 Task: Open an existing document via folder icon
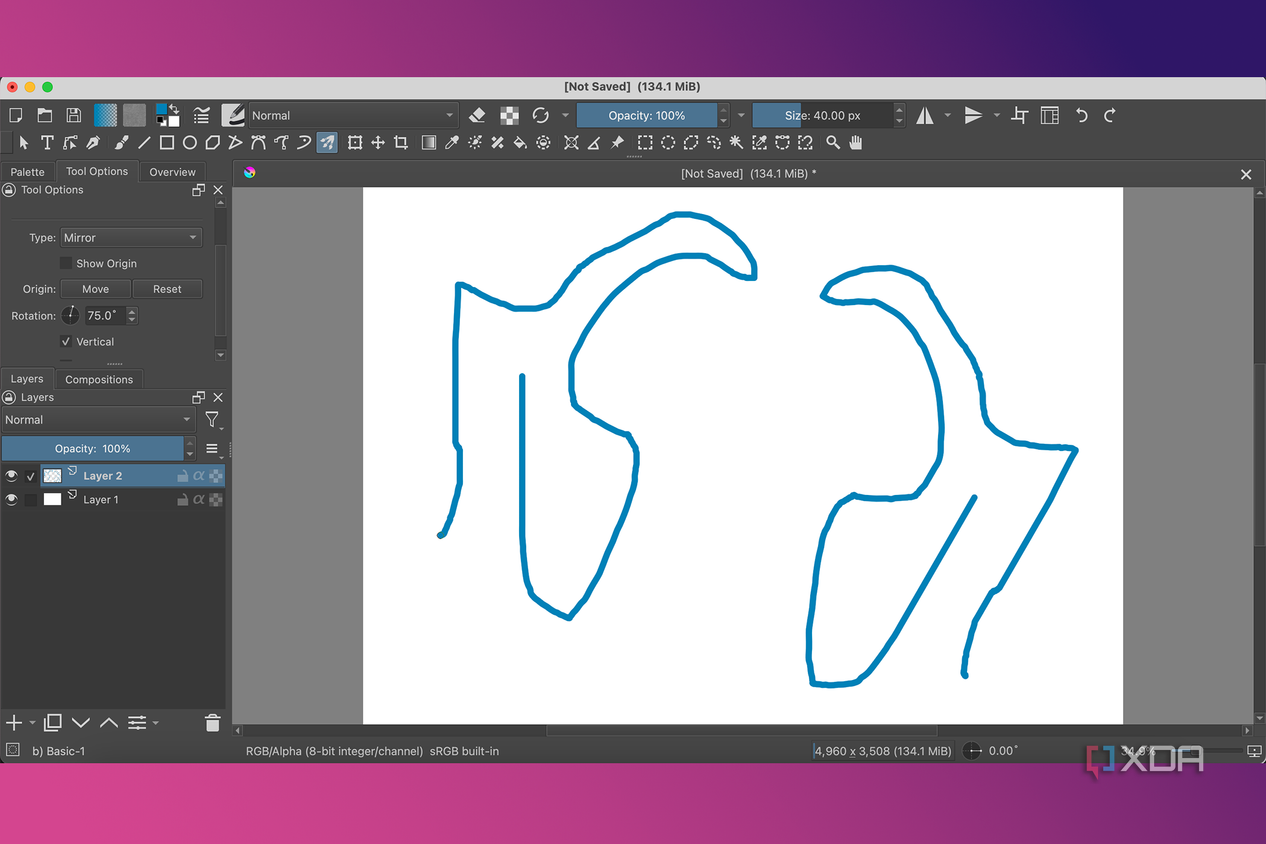pyautogui.click(x=44, y=116)
